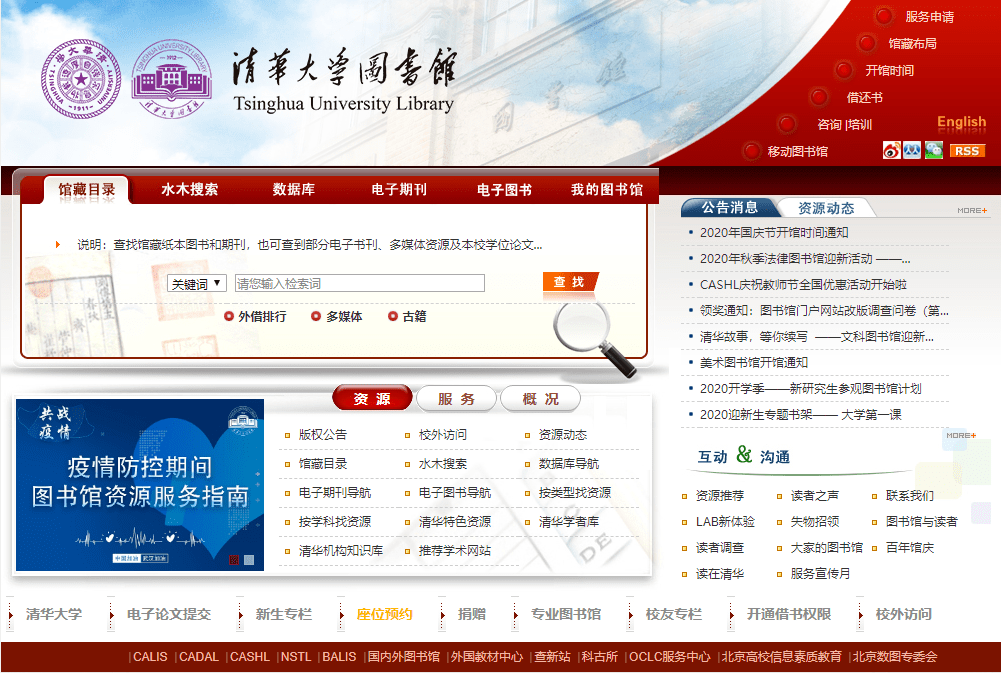Open the 按类型找资源 resource link
The width and height of the screenshot is (1001, 673).
click(x=575, y=493)
